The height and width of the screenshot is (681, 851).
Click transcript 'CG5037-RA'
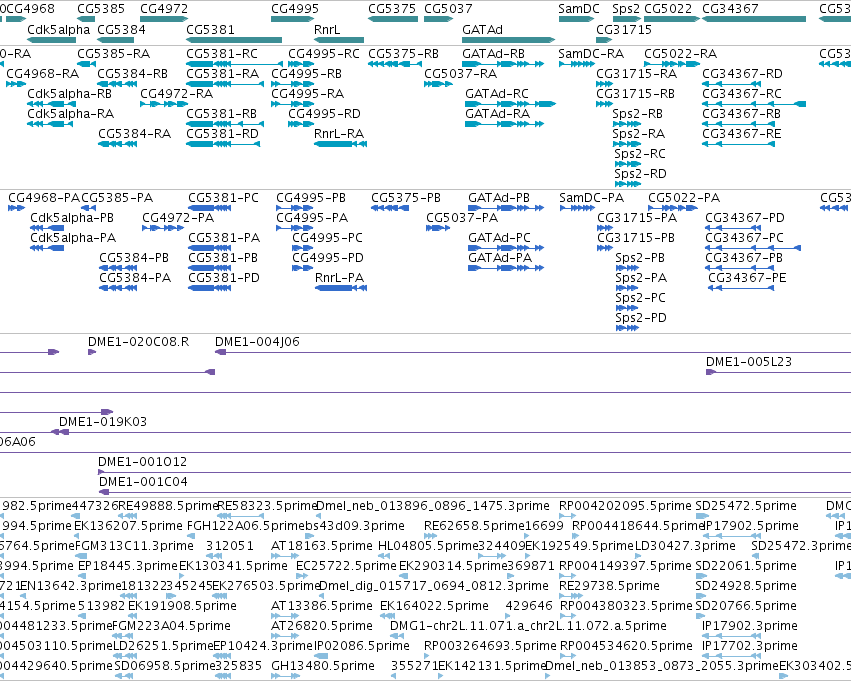pos(461,74)
